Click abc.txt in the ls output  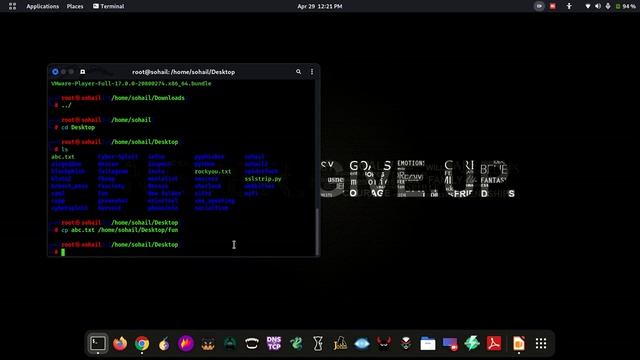[x=63, y=157]
